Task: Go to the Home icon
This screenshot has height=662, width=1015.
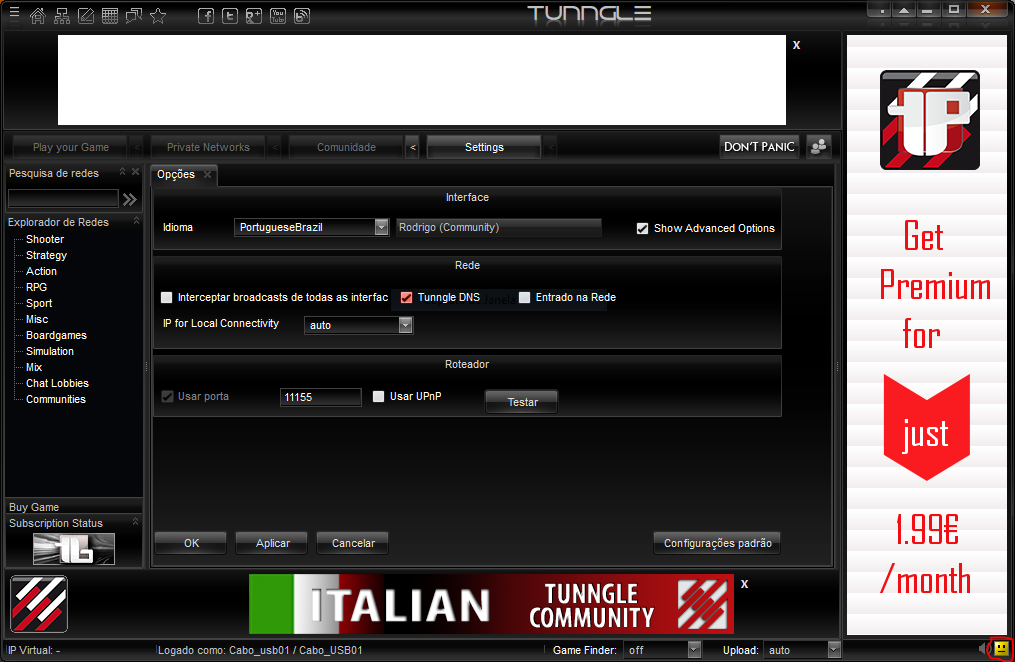Action: click(x=38, y=16)
